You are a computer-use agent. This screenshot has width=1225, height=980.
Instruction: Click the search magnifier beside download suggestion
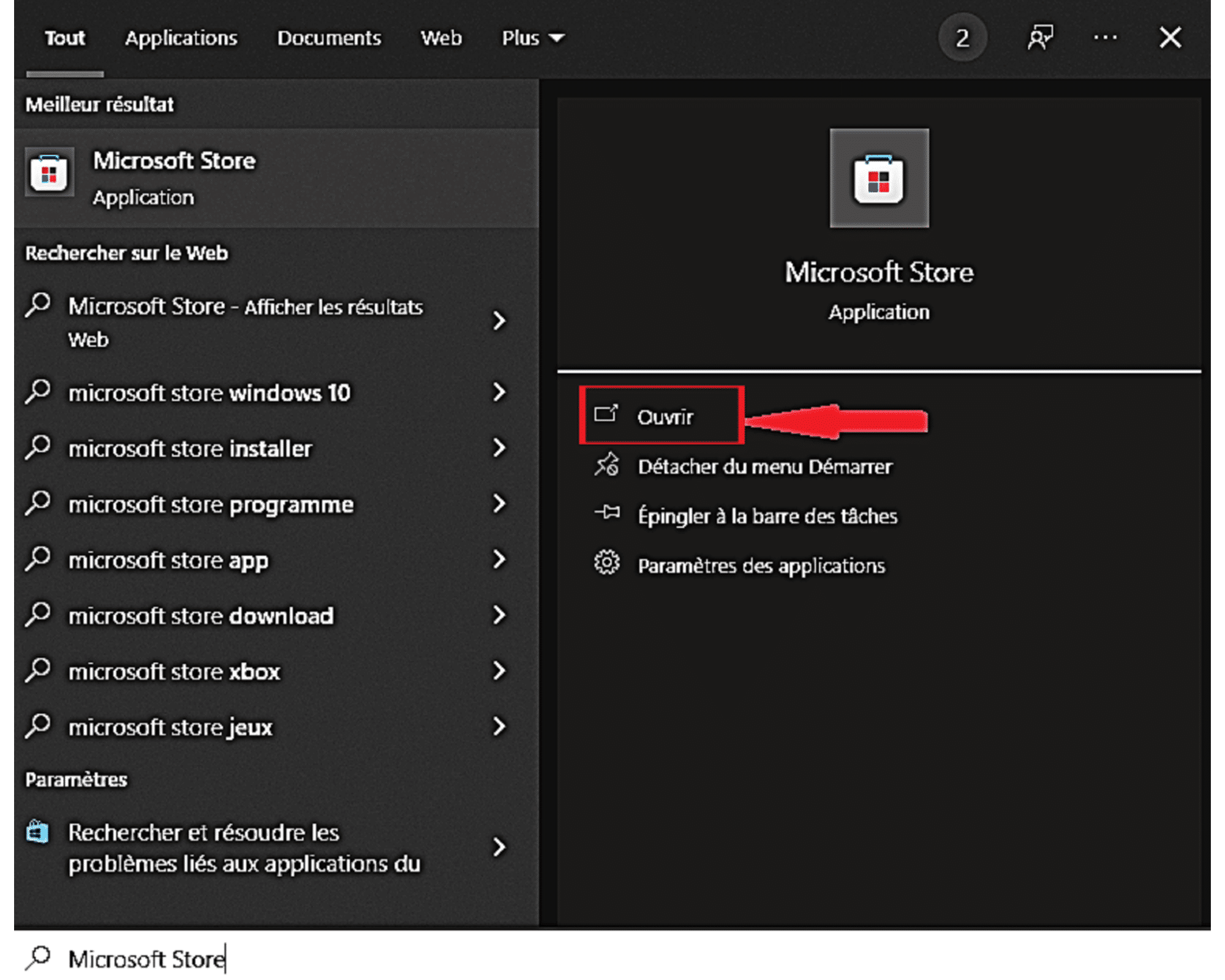(38, 614)
